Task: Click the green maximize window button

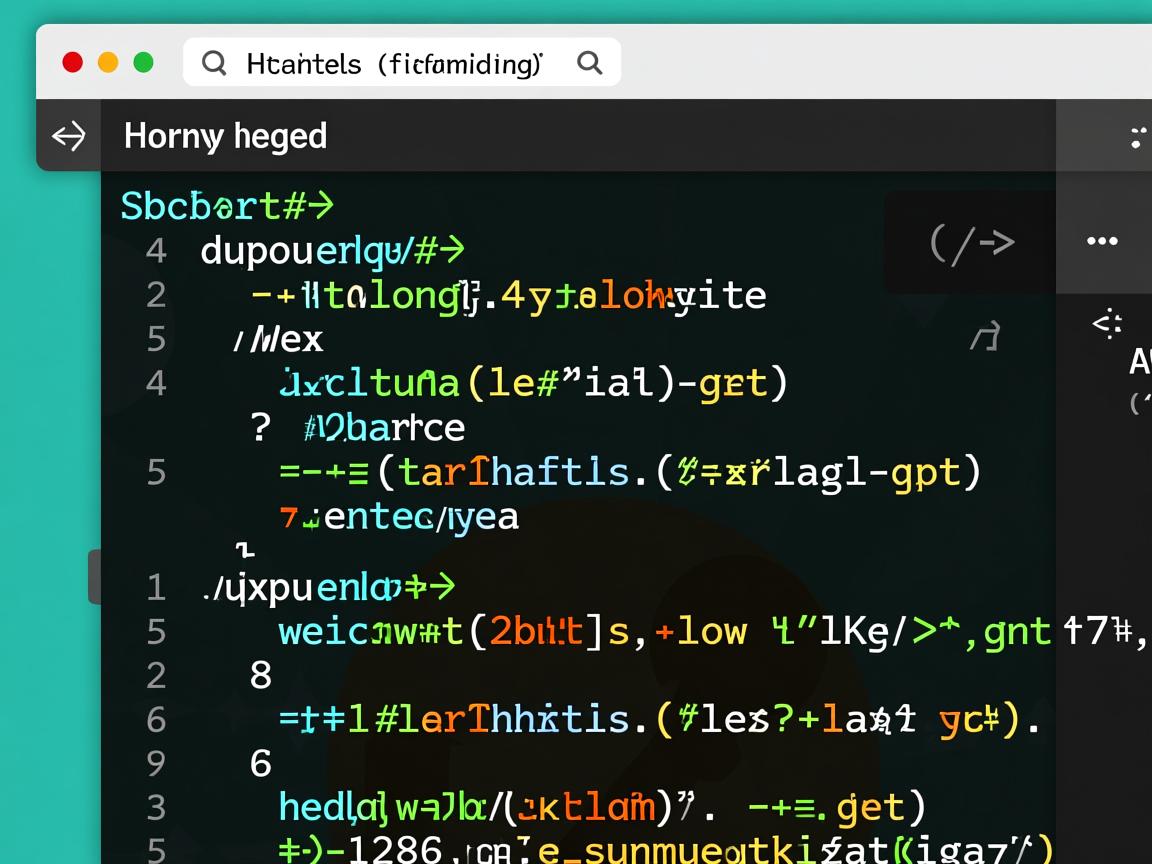Action: pyautogui.click(x=144, y=63)
